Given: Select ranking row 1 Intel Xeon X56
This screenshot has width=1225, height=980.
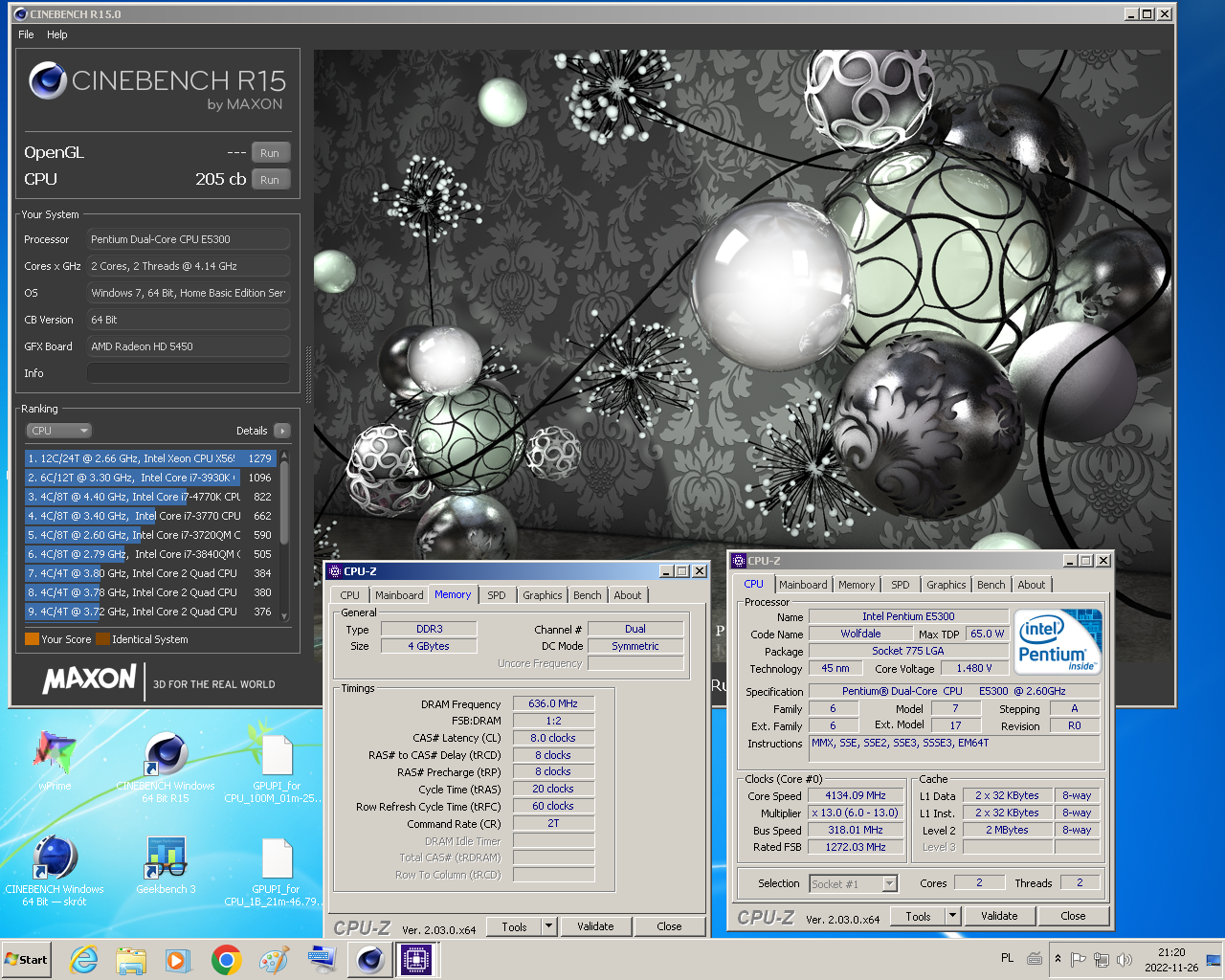Looking at the screenshot, I should 150,458.
